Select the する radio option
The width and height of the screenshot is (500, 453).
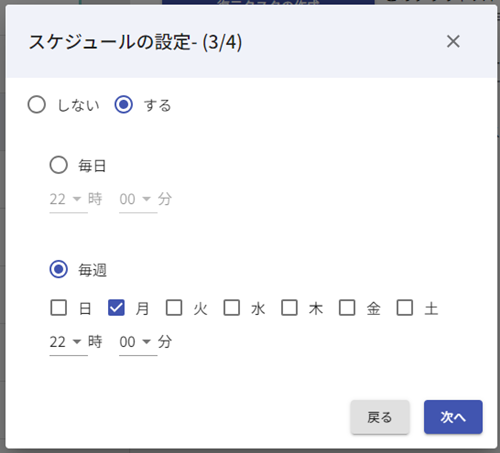(124, 105)
